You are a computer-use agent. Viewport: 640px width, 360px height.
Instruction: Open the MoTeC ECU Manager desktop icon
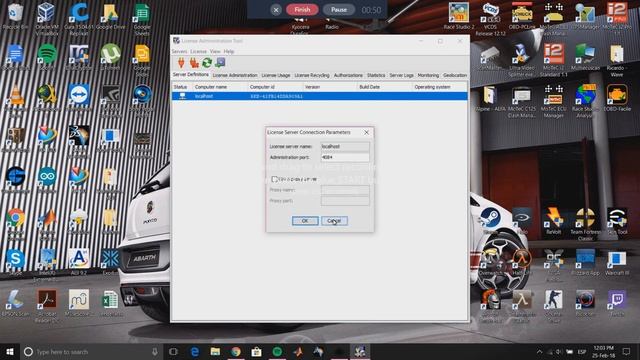tap(553, 100)
